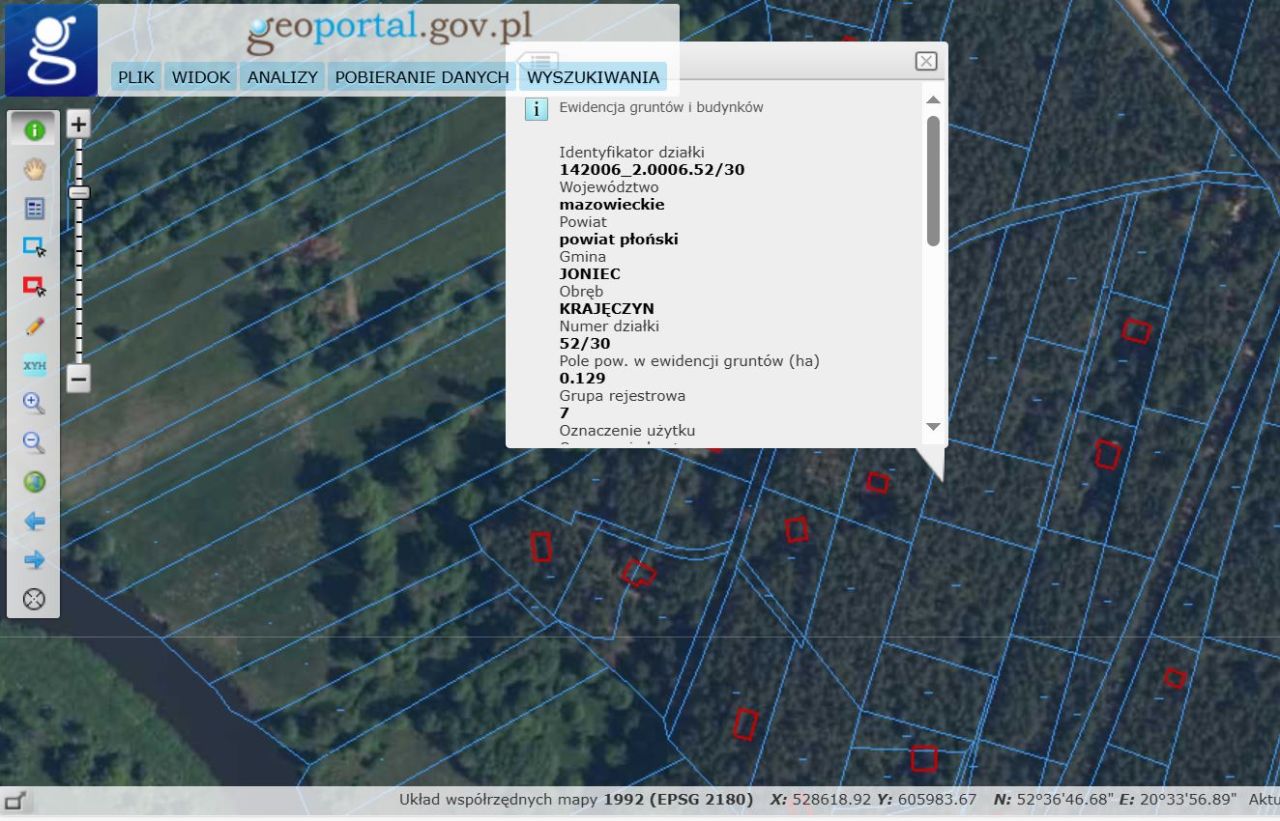Click the plus button on zoom slider

[x=78, y=125]
